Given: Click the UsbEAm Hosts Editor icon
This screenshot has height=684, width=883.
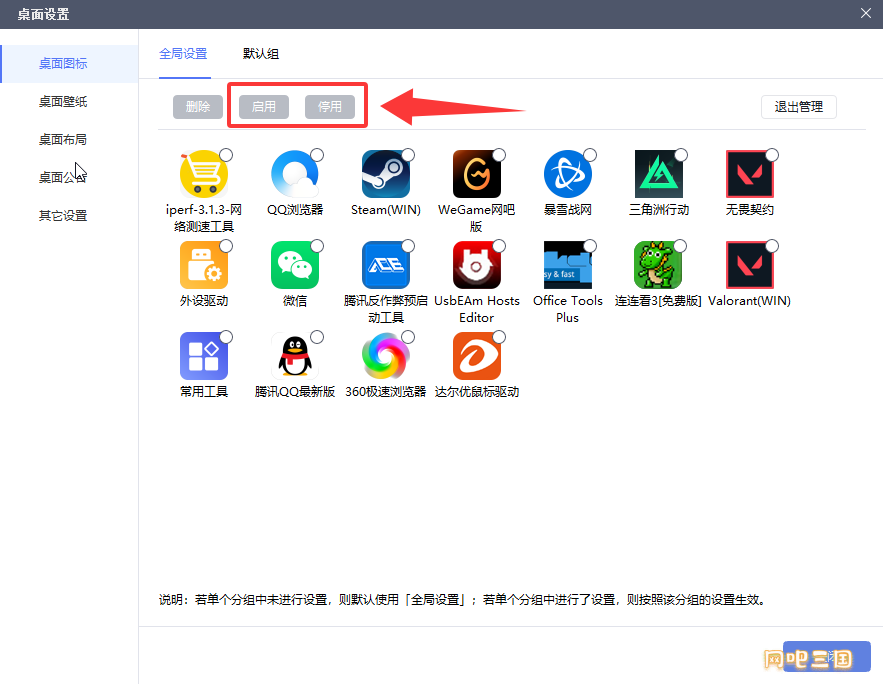Looking at the screenshot, I should pos(476,265).
